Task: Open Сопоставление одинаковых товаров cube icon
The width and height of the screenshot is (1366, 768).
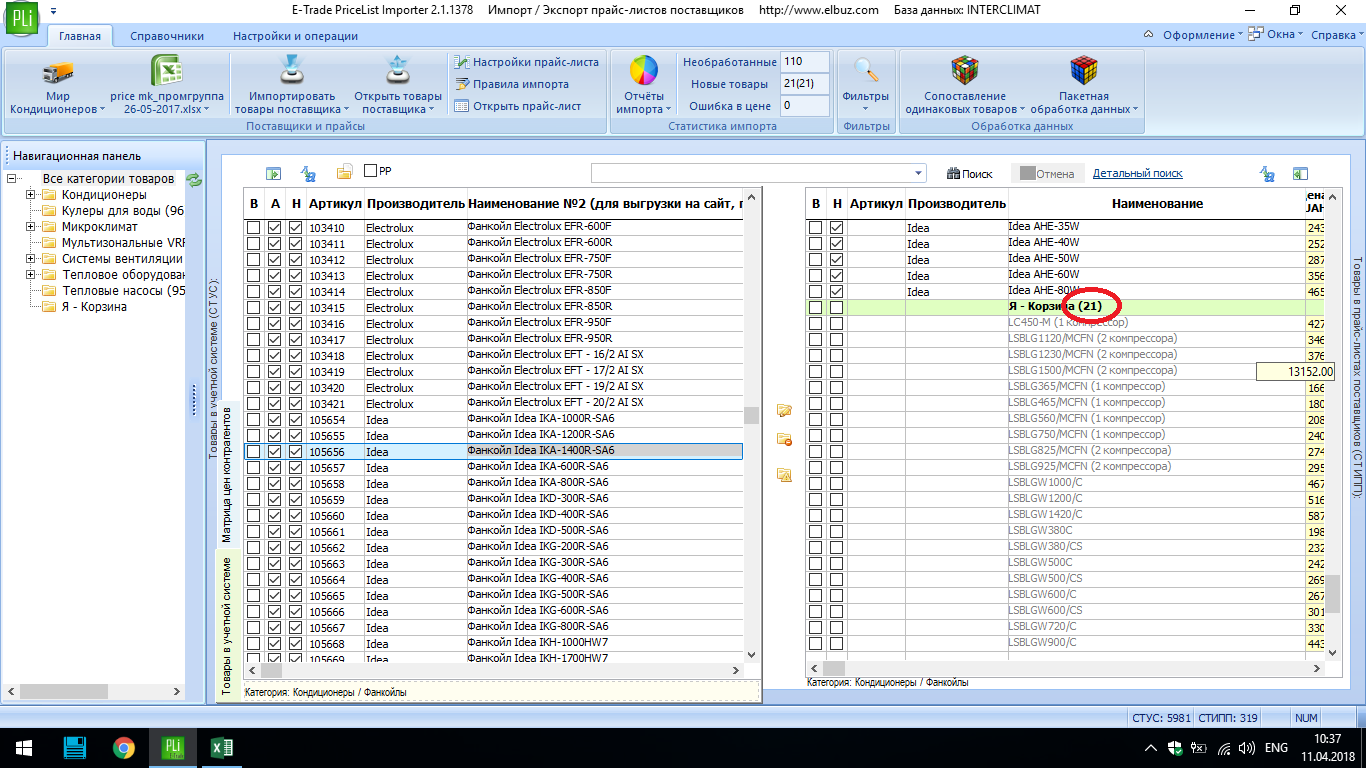Action: (964, 71)
